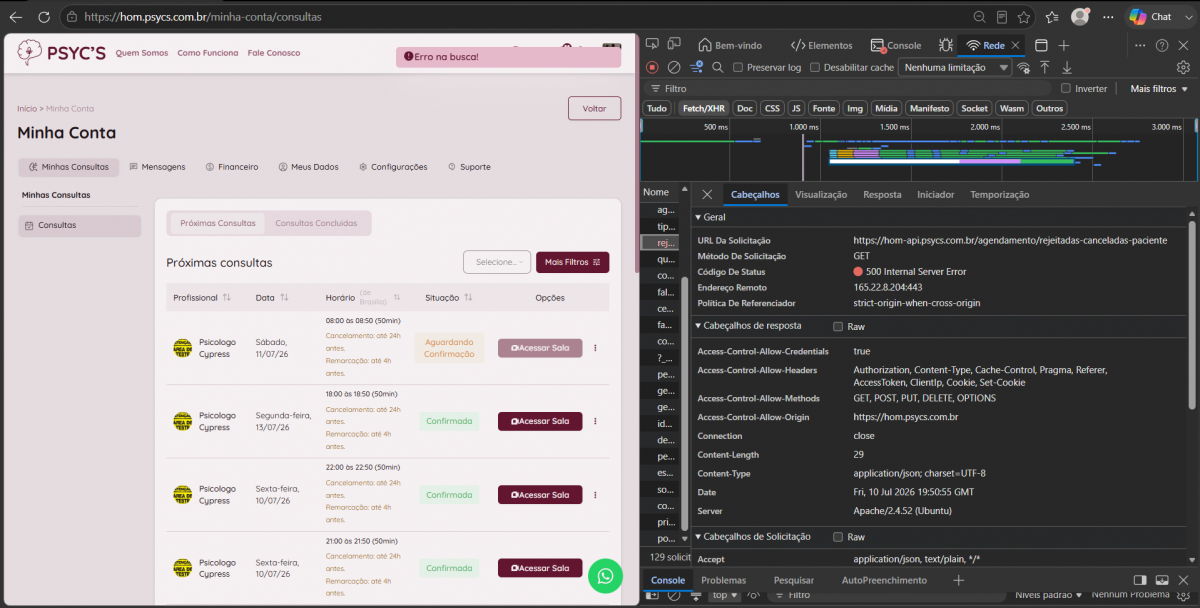This screenshot has width=1200, height=608.
Task: Click Acessar Sala for Segunda-feira 13/07/26
Action: pos(540,421)
